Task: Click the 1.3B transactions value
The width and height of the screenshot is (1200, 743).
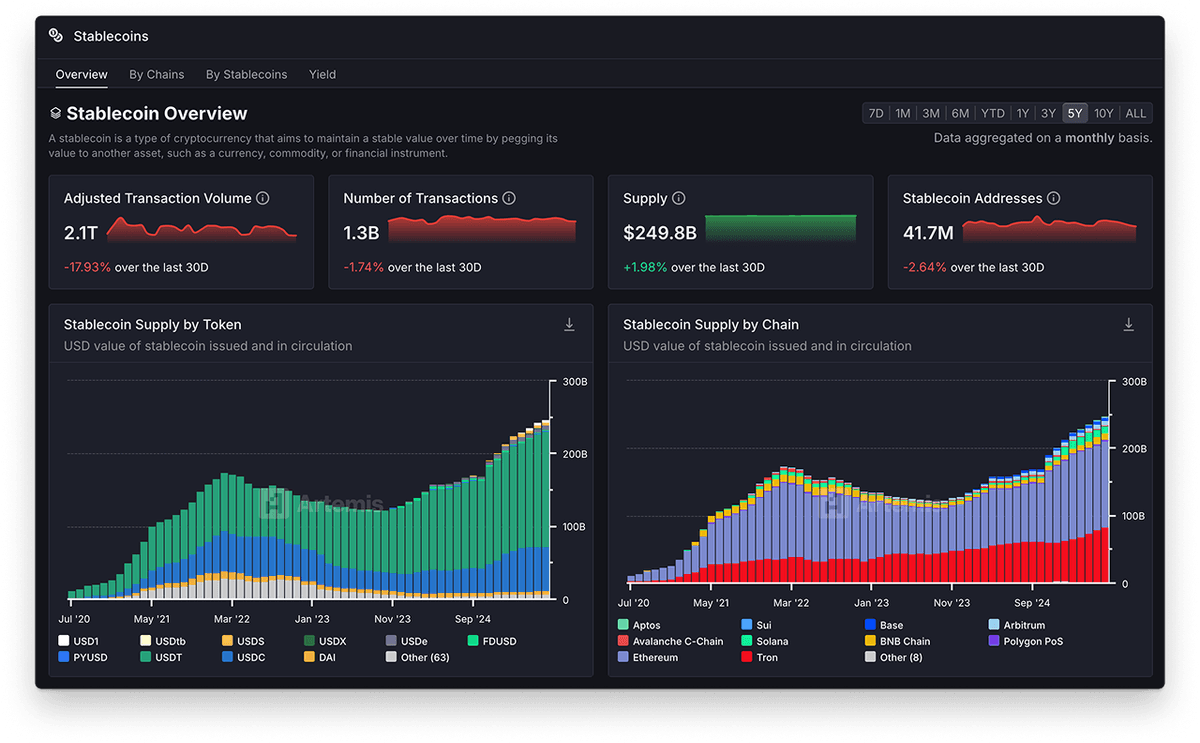Action: pos(361,232)
